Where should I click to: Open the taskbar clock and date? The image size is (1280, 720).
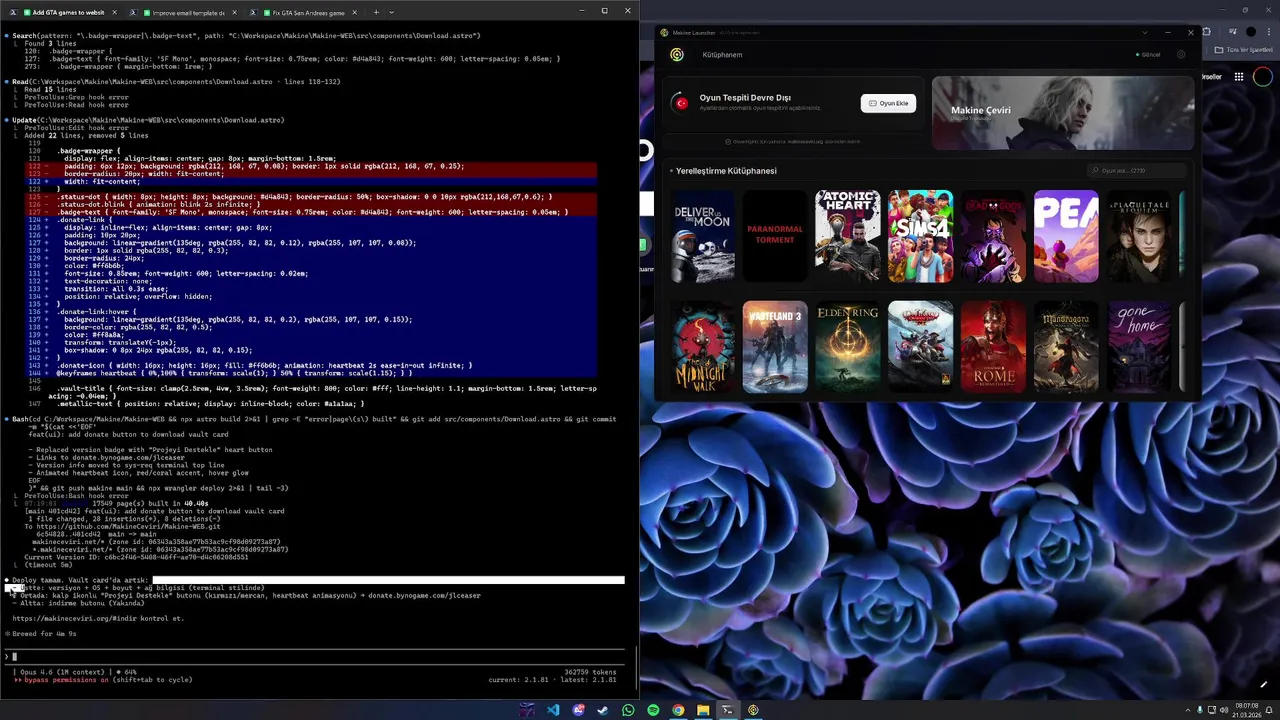[1247, 710]
